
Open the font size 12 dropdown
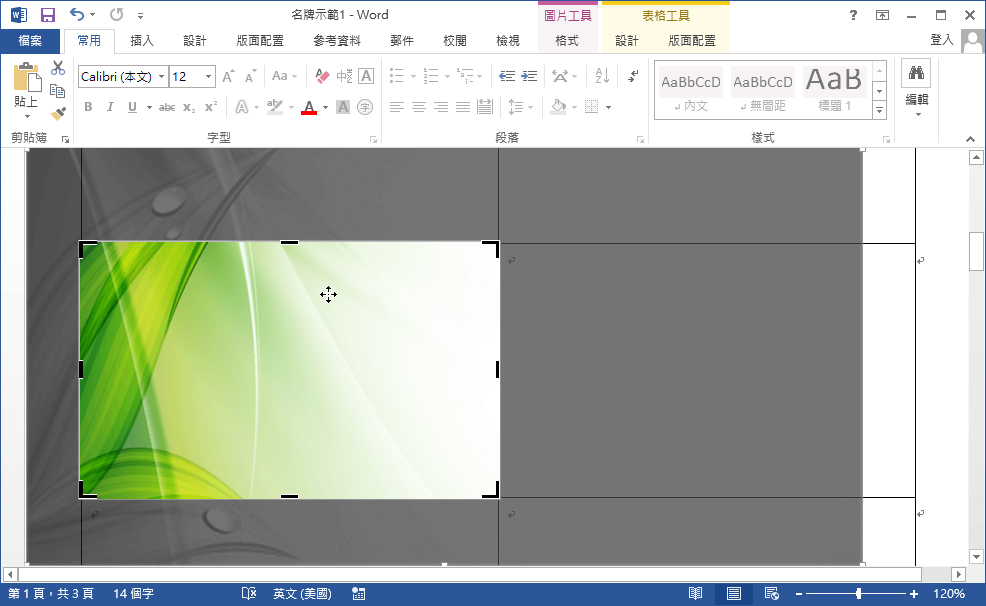click(x=208, y=76)
